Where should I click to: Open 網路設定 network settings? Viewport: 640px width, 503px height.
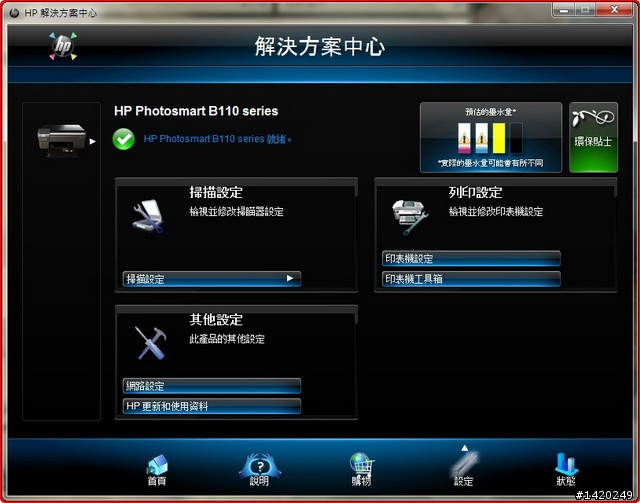click(212, 385)
